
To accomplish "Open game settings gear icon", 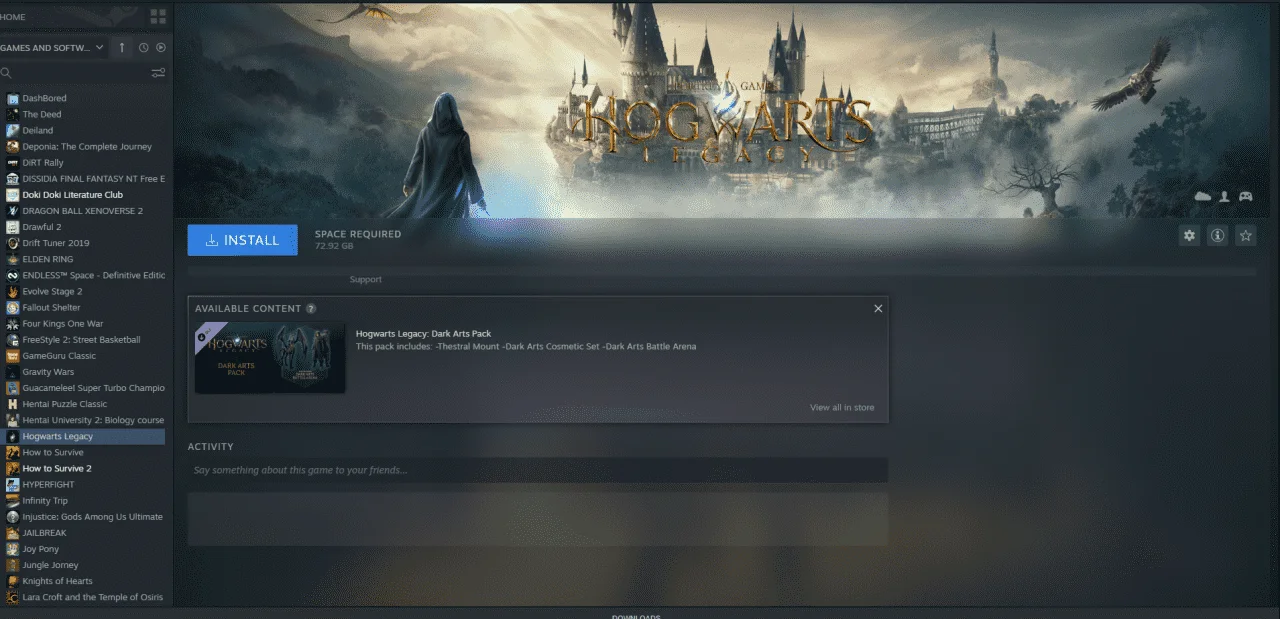I will click(x=1189, y=236).
